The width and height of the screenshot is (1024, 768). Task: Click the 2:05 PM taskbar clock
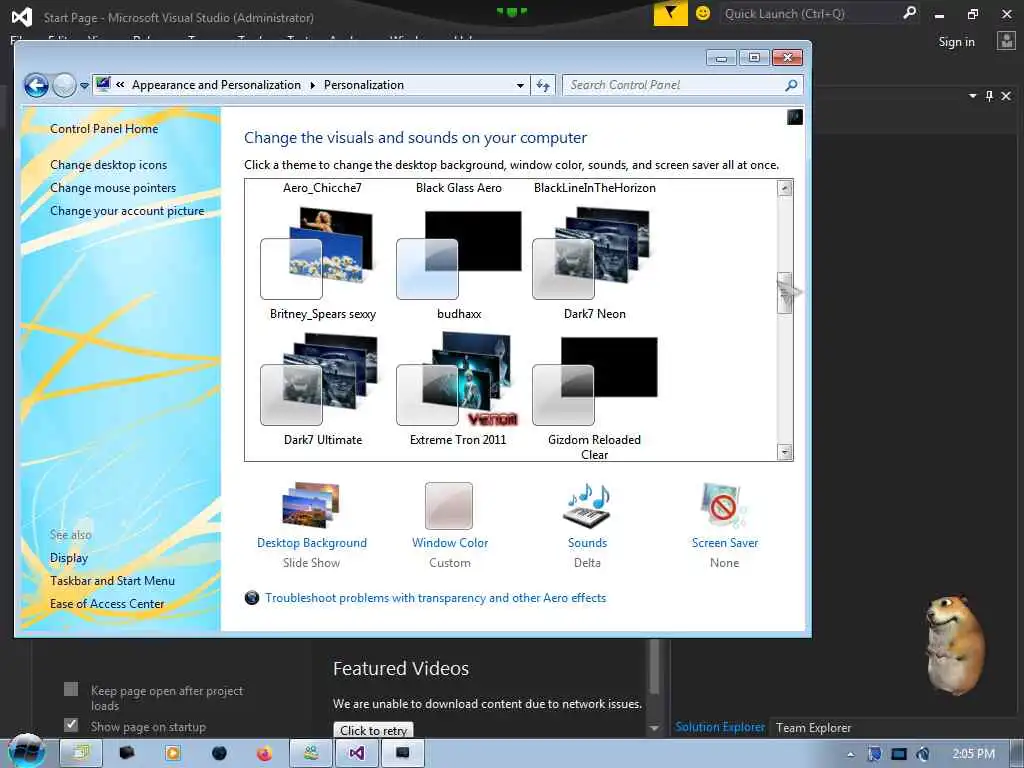(974, 754)
